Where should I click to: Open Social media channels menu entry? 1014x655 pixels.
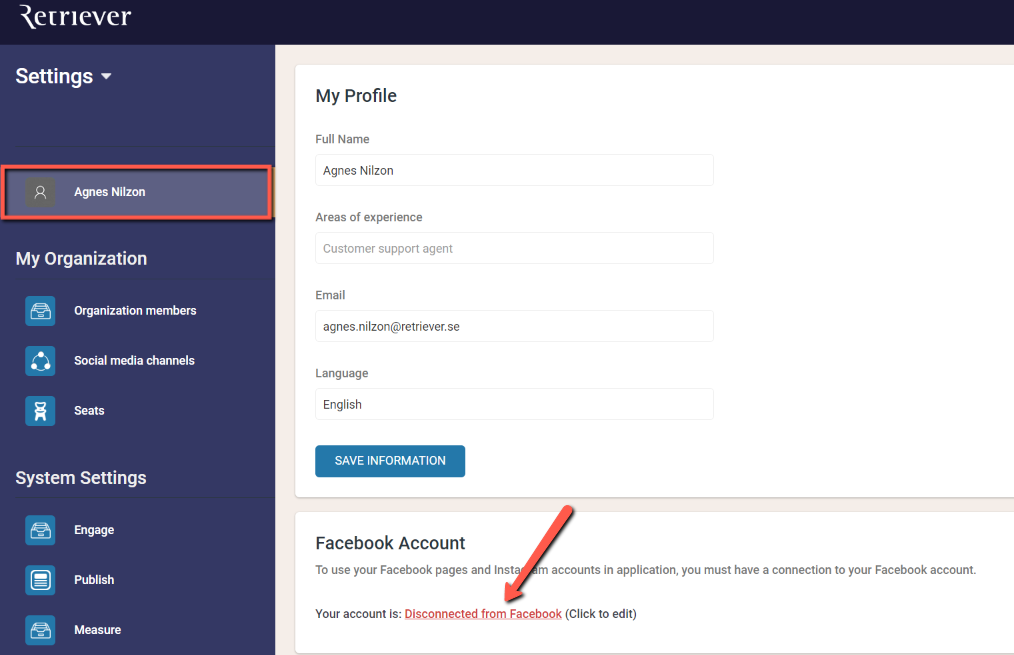[134, 361]
